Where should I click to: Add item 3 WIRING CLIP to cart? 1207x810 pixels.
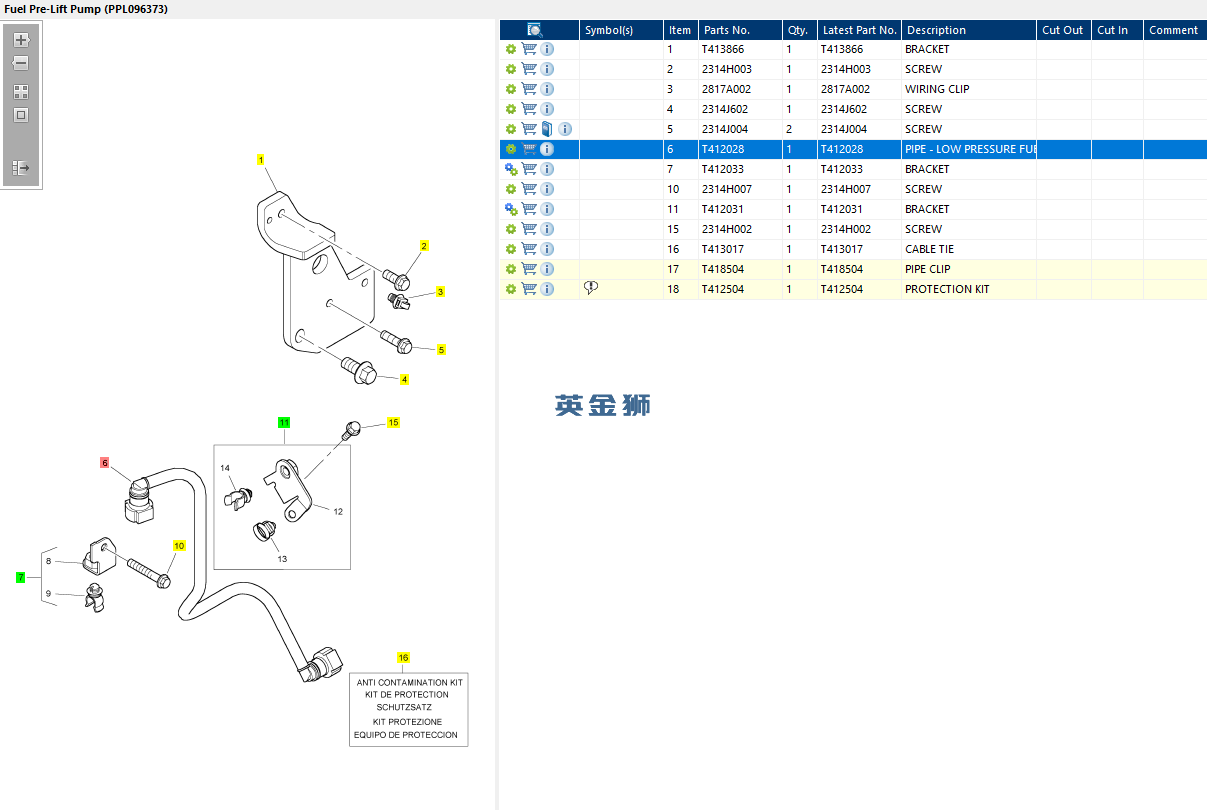pyautogui.click(x=529, y=89)
